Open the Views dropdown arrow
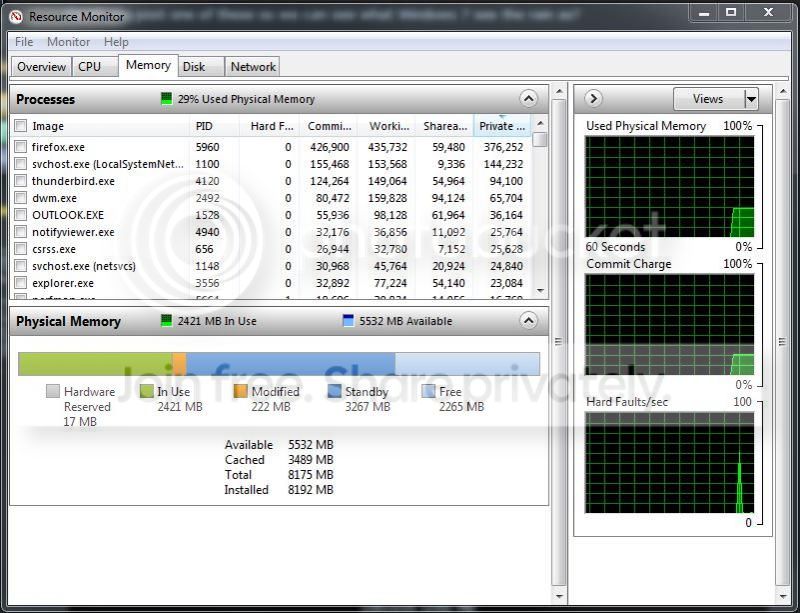 [751, 99]
